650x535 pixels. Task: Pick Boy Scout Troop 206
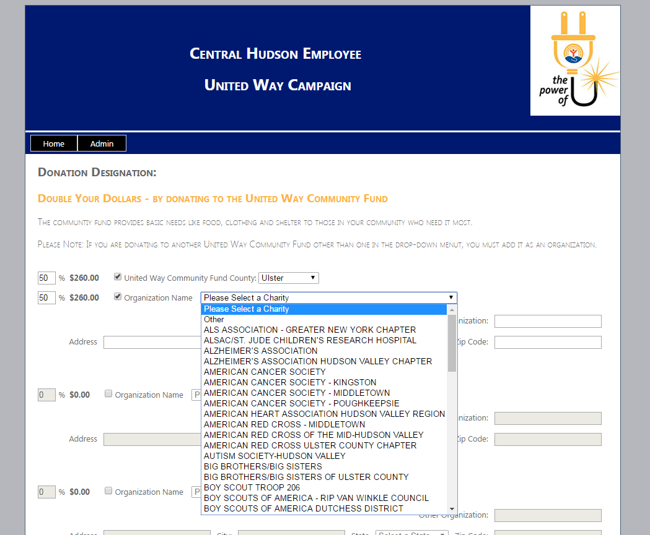tap(324, 488)
